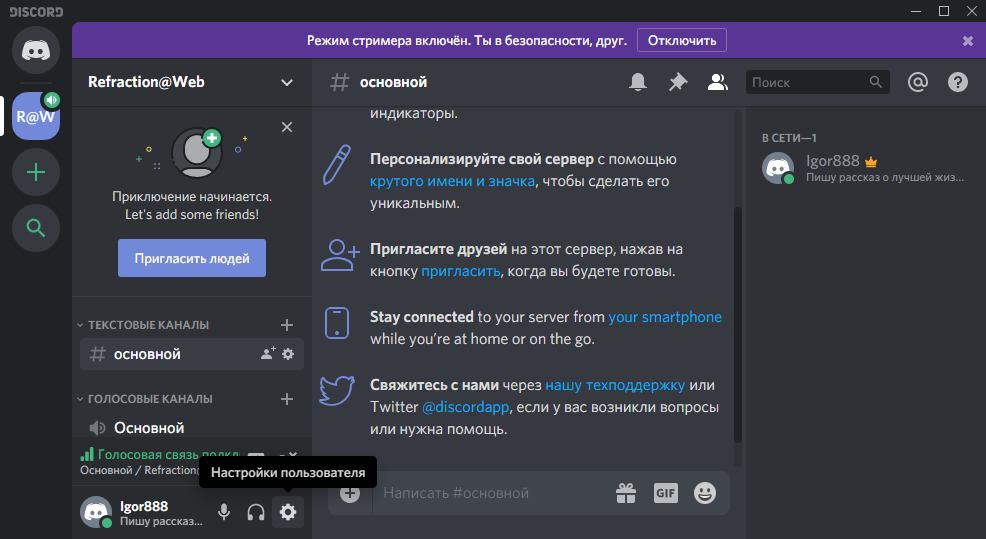This screenshot has width=986, height=539.
Task: Select the основной text channel
Action: coord(148,354)
